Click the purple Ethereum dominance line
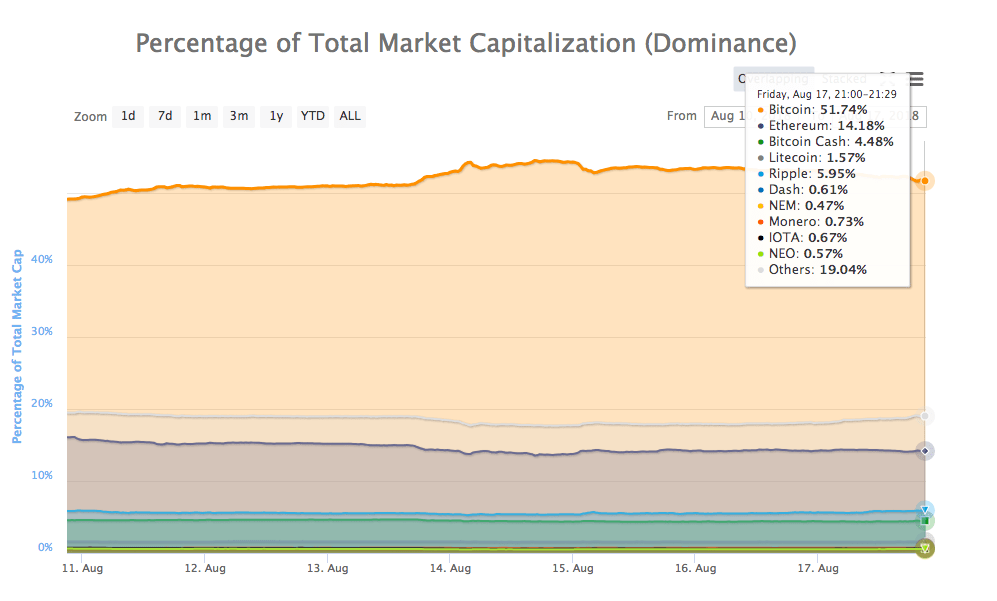The height and width of the screenshot is (601, 997). (x=300, y=443)
